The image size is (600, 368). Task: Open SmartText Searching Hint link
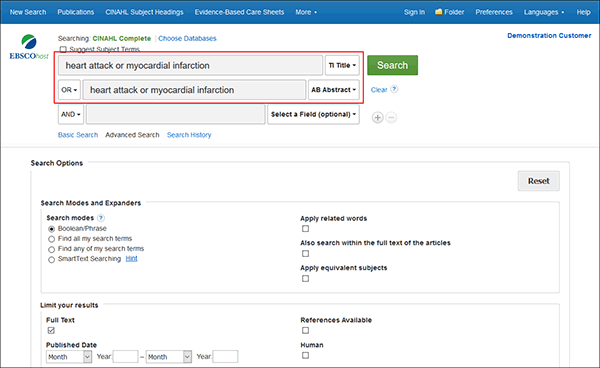point(131,259)
